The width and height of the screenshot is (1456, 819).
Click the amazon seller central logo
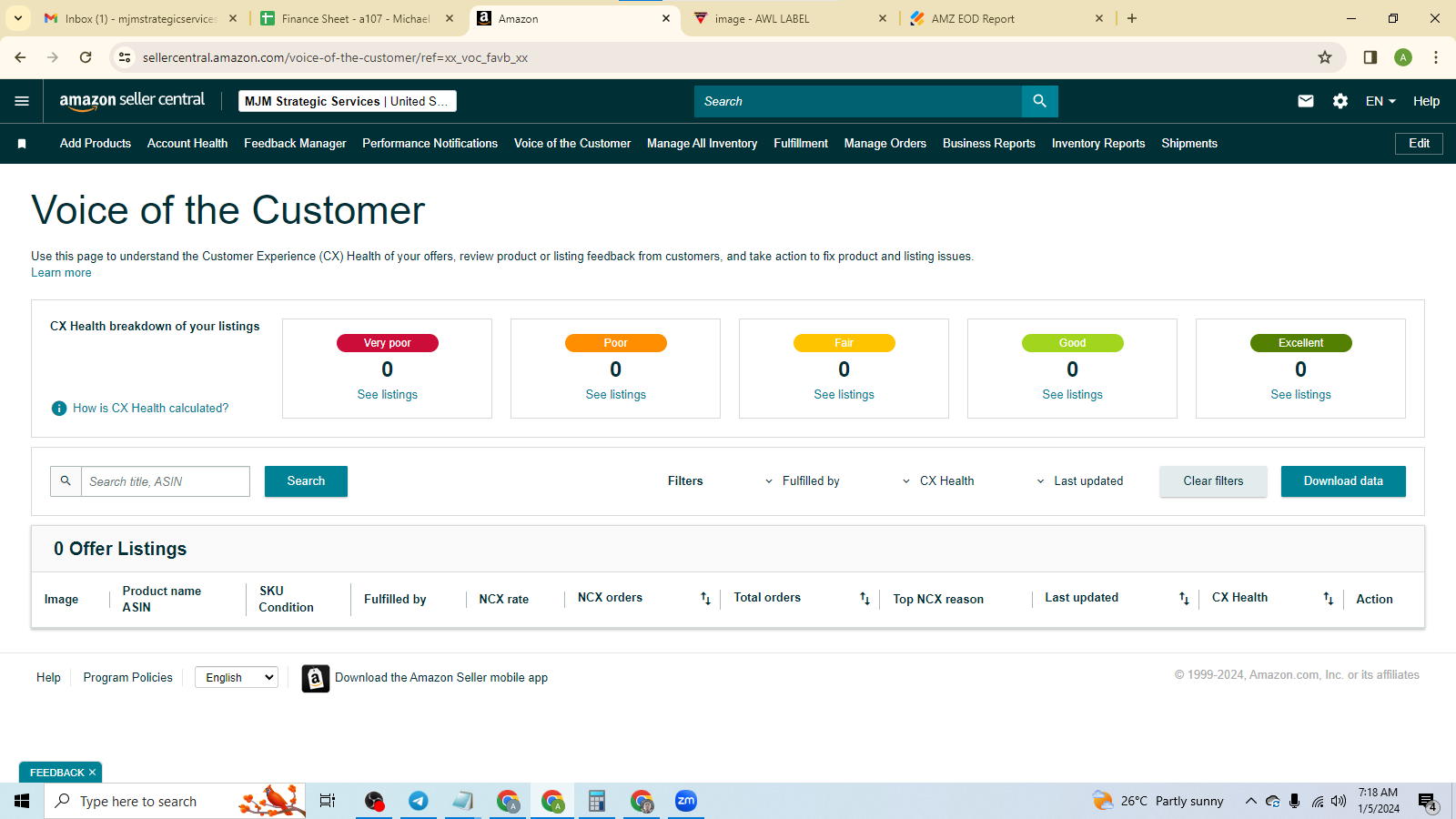[x=132, y=101]
